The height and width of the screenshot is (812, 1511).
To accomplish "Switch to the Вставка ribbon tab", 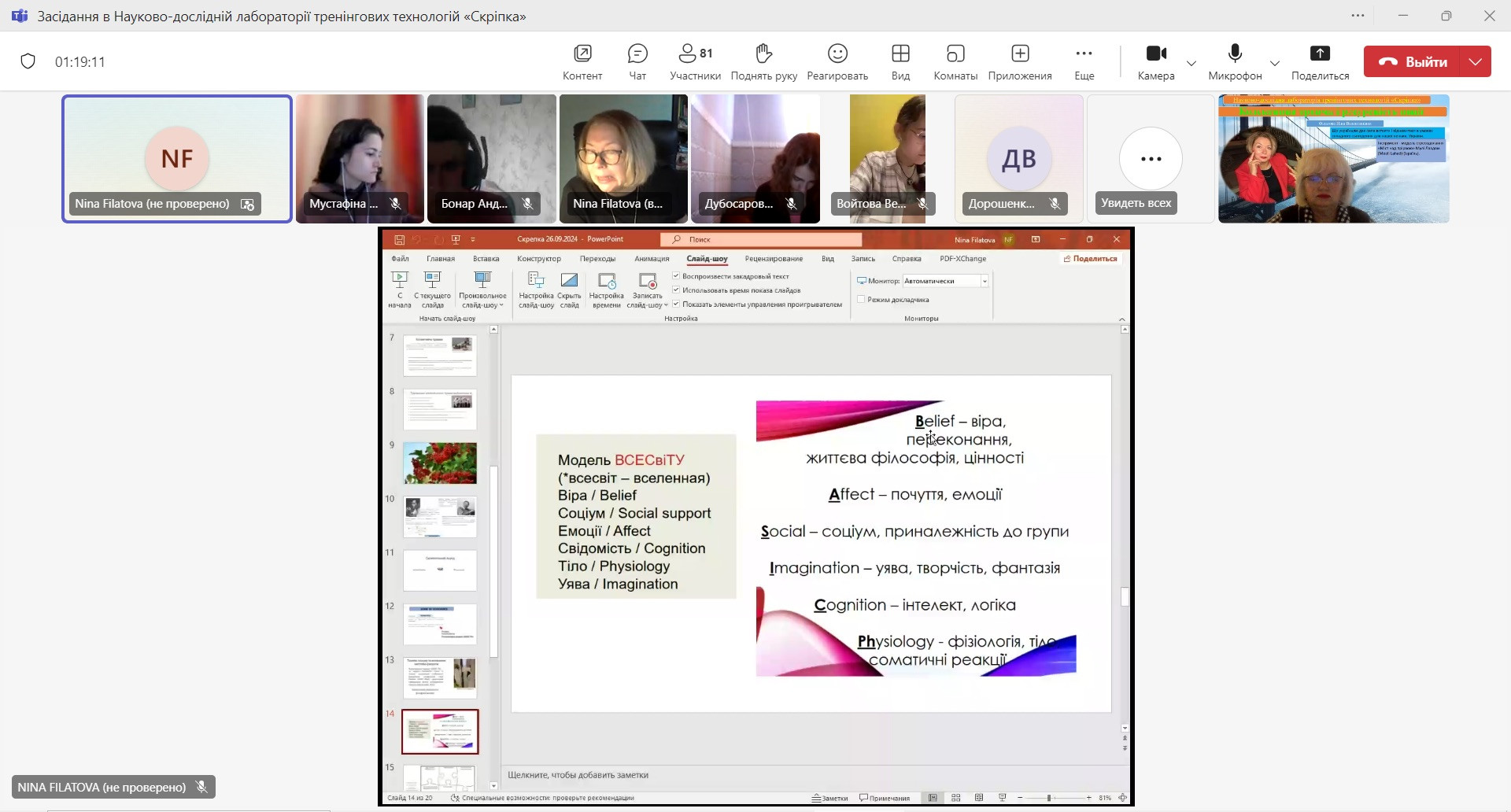I will [486, 259].
